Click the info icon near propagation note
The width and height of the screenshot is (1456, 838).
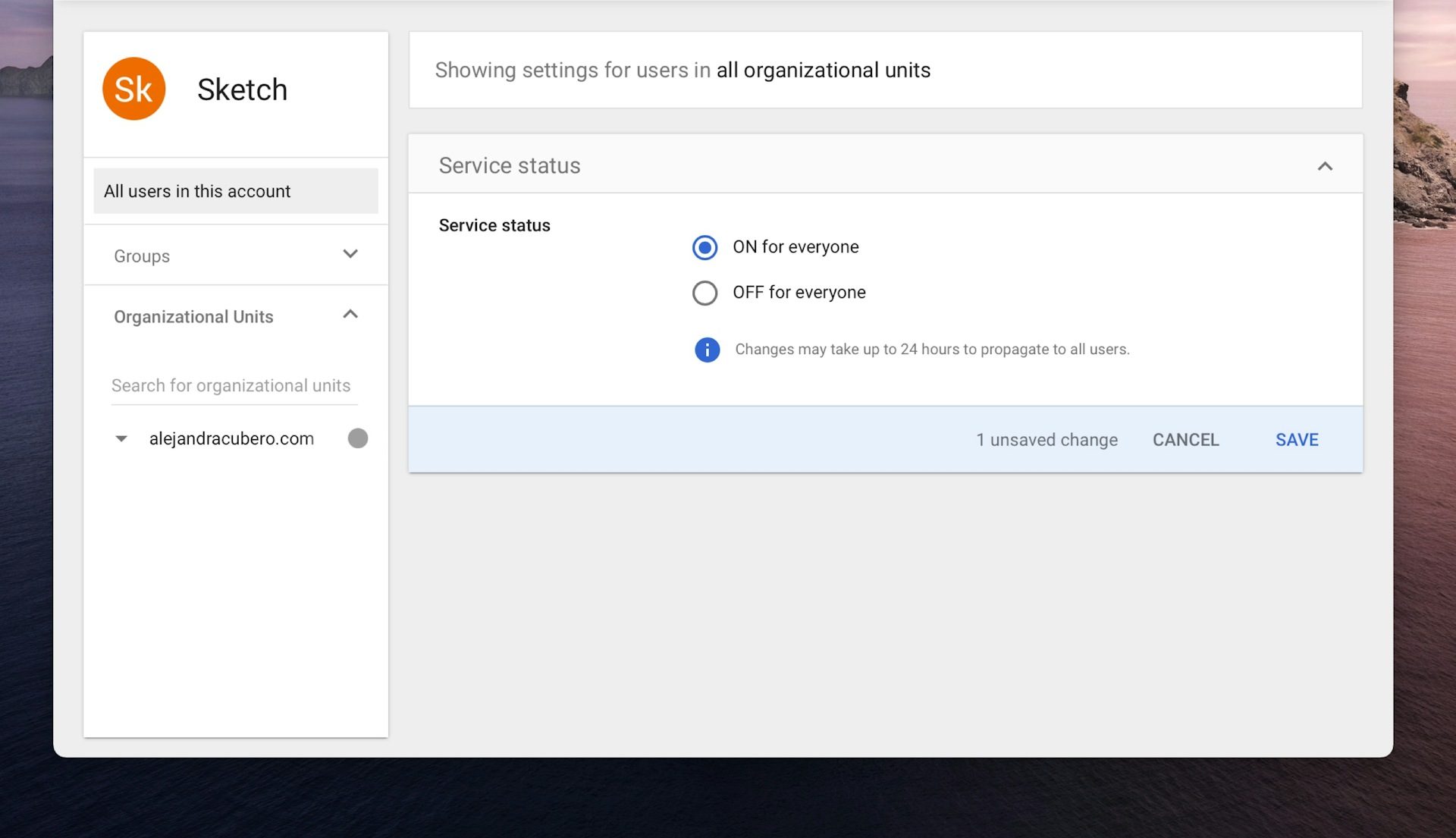(707, 349)
